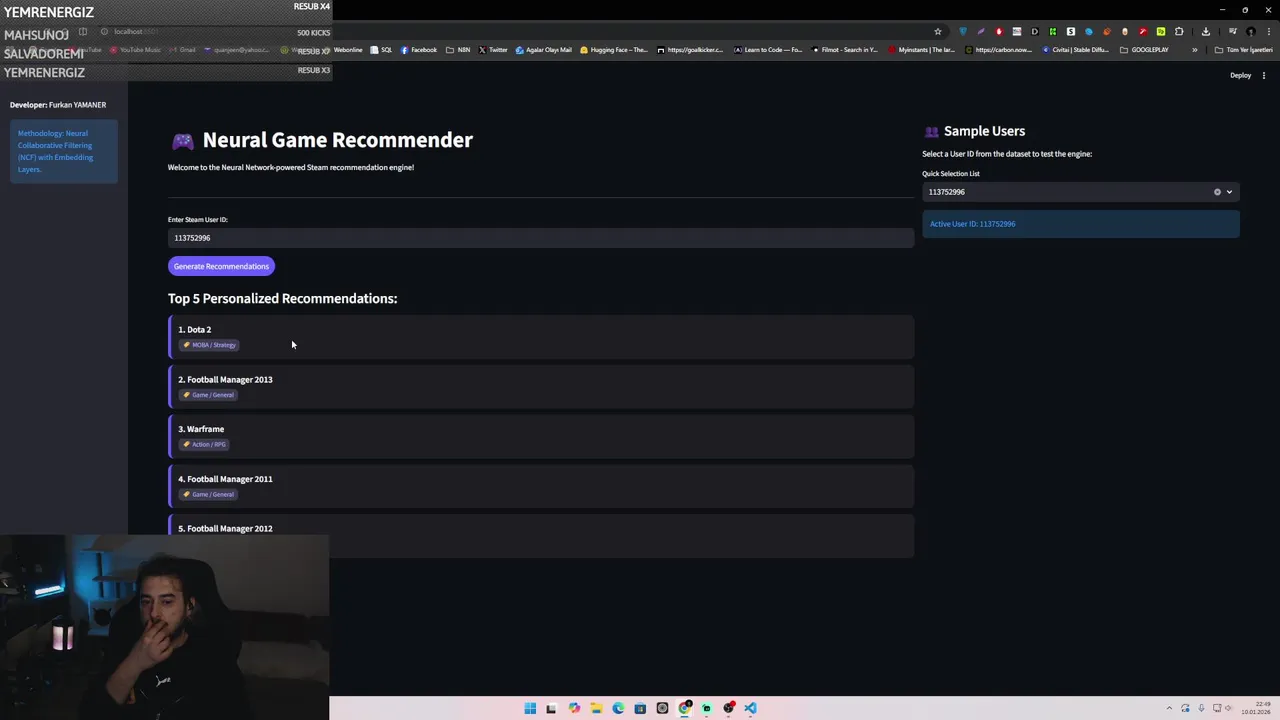Open Microsoft Store from the taskbar
1280x720 pixels.
click(640, 708)
